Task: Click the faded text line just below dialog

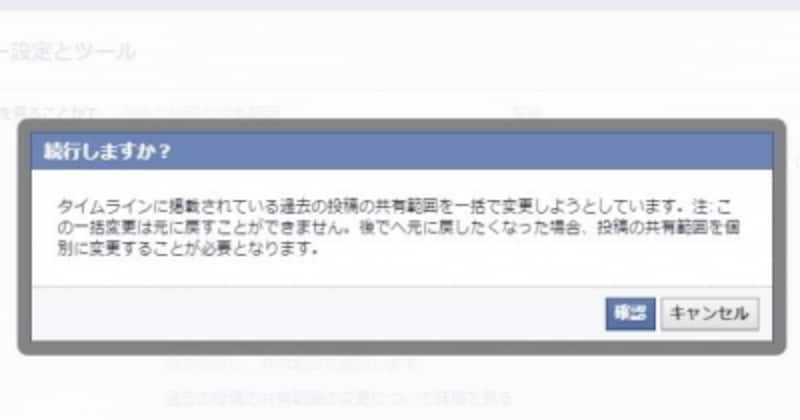Action: click(292, 364)
